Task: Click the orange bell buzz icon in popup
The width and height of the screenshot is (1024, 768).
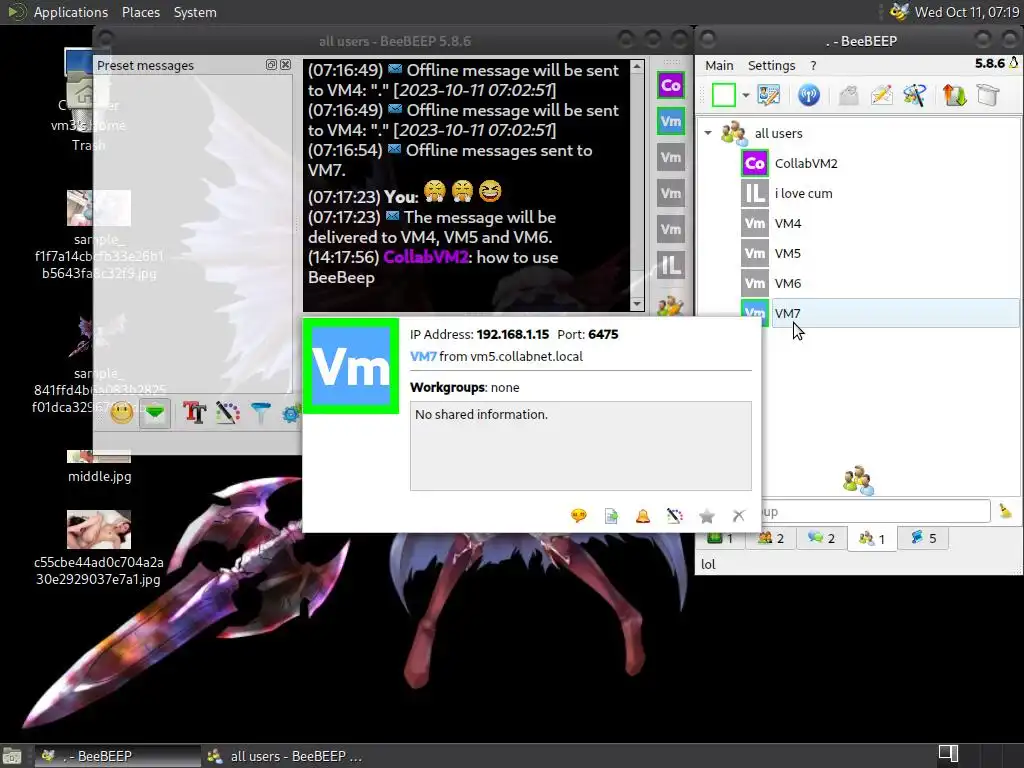Action: click(x=643, y=516)
